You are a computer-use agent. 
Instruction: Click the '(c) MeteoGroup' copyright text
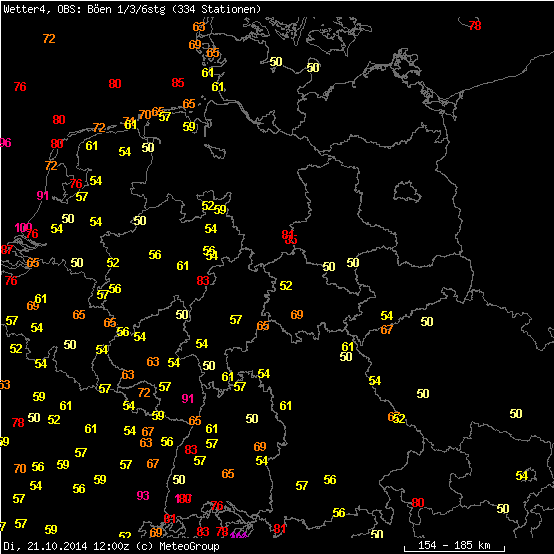pos(177,546)
